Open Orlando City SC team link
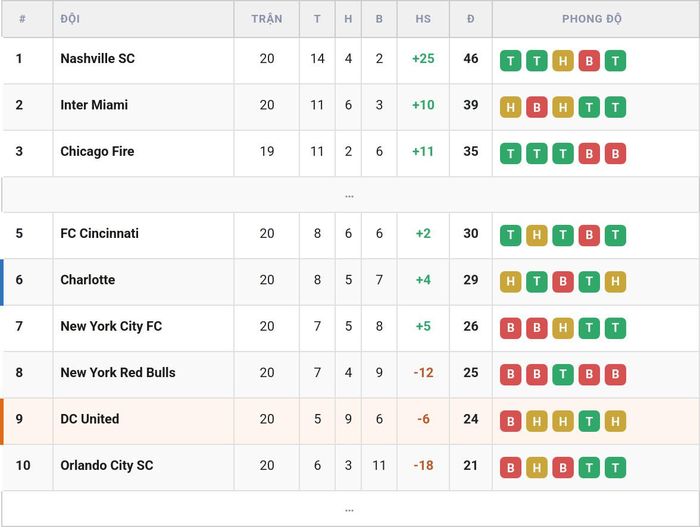The image size is (700, 527). pyautogui.click(x=107, y=465)
